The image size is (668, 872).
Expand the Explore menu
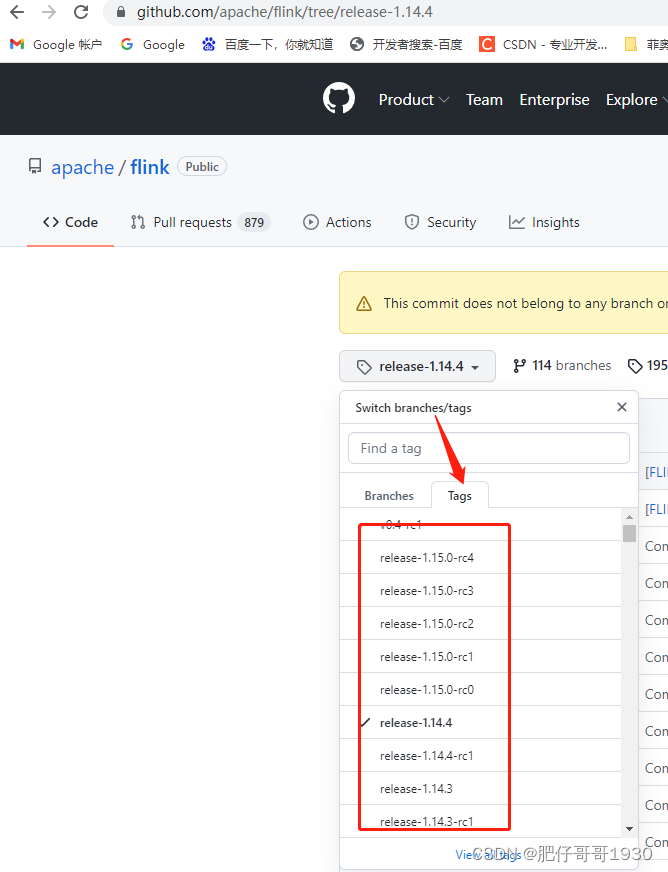click(636, 100)
